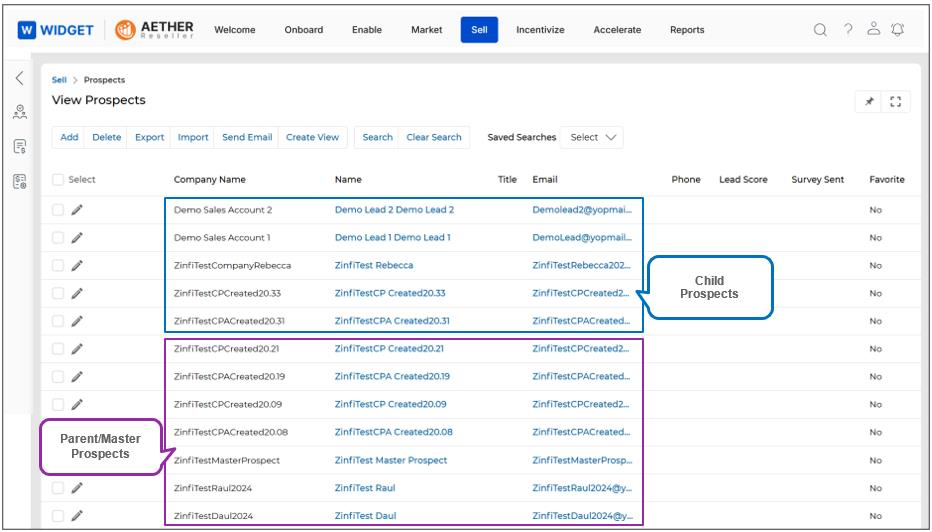Click the Send Email button
The width and height of the screenshot is (932, 532).
pyautogui.click(x=247, y=137)
